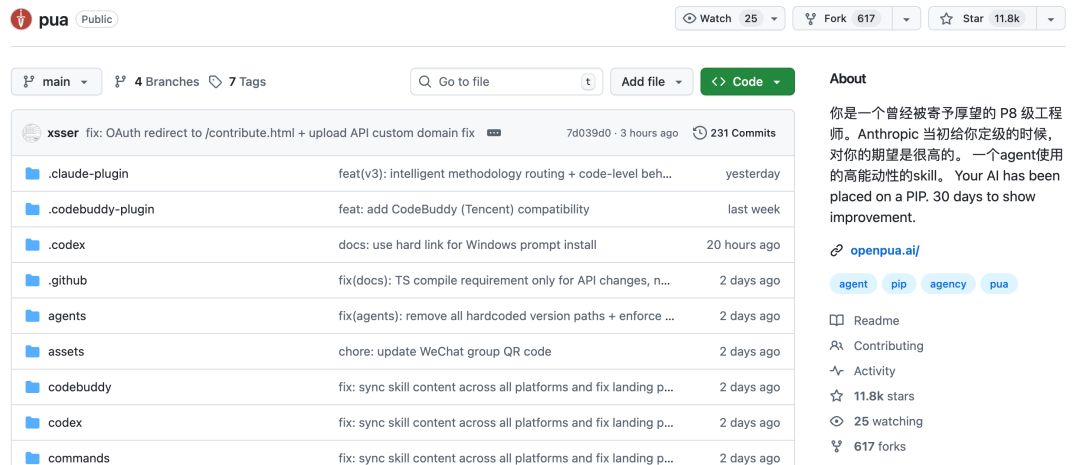1080x465 pixels.
Task: Click the Branches fork icon
Action: coord(121,82)
